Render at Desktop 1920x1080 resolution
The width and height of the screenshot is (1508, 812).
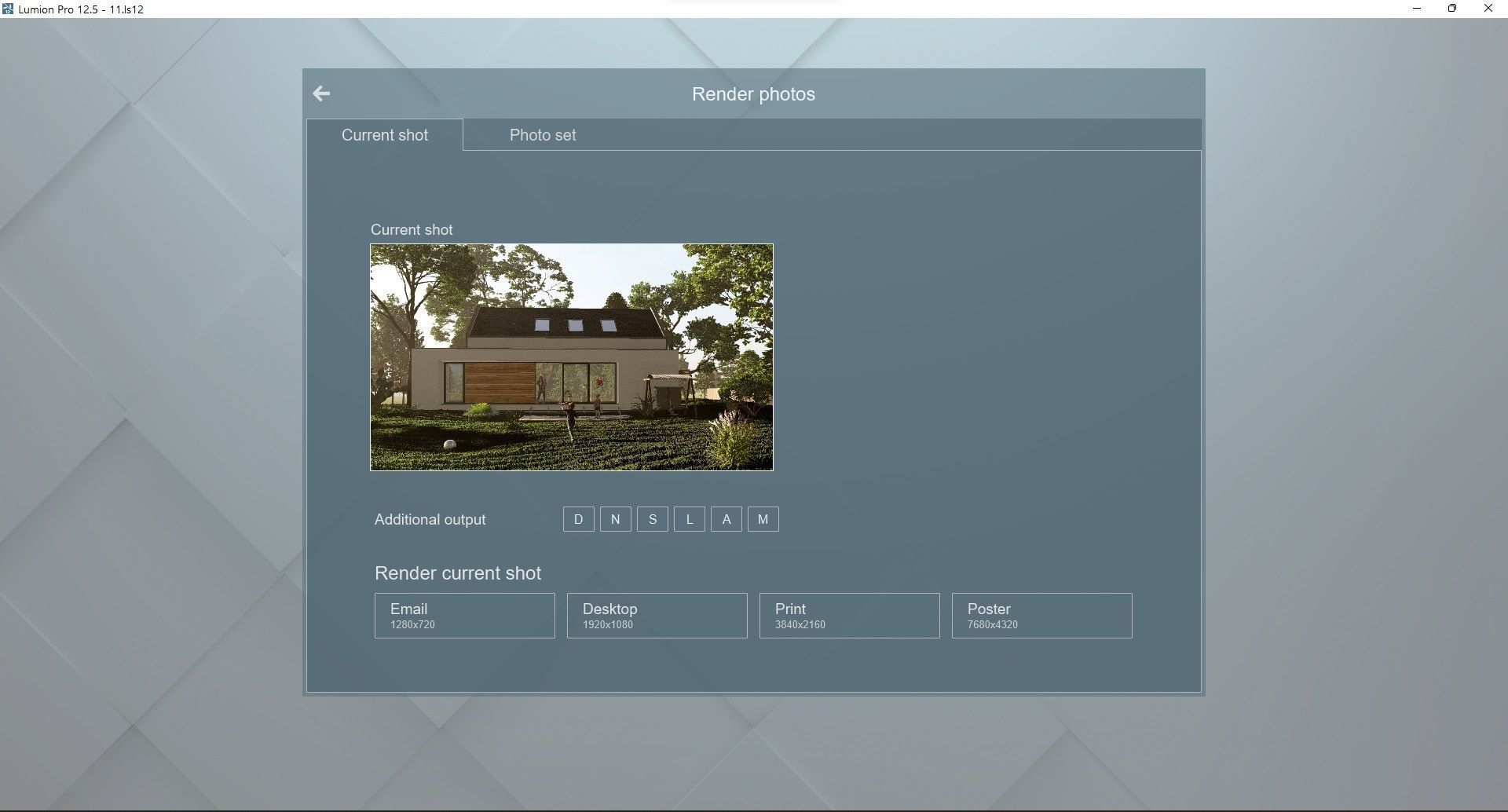coord(657,616)
